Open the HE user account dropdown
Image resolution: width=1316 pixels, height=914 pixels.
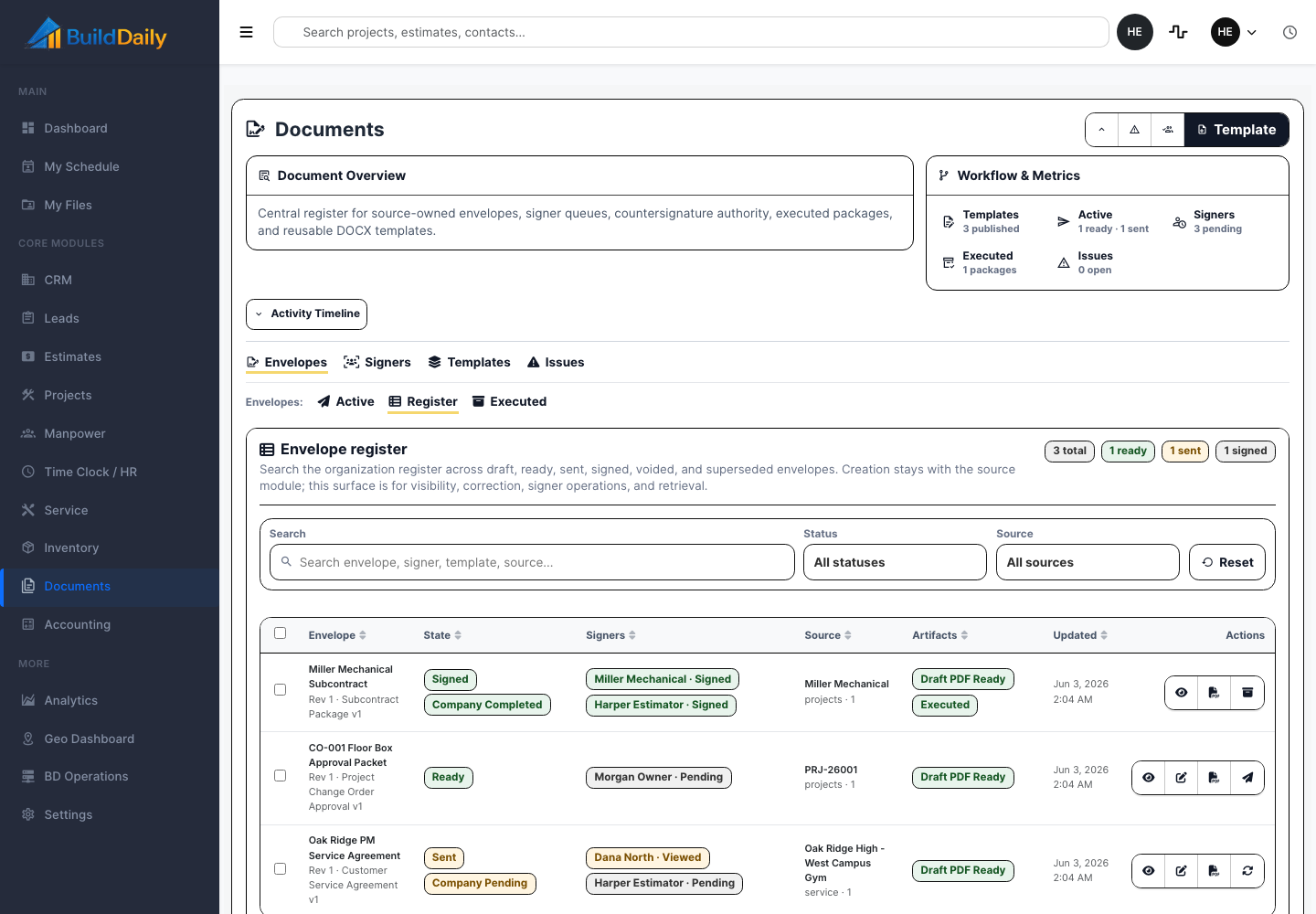tap(1235, 32)
